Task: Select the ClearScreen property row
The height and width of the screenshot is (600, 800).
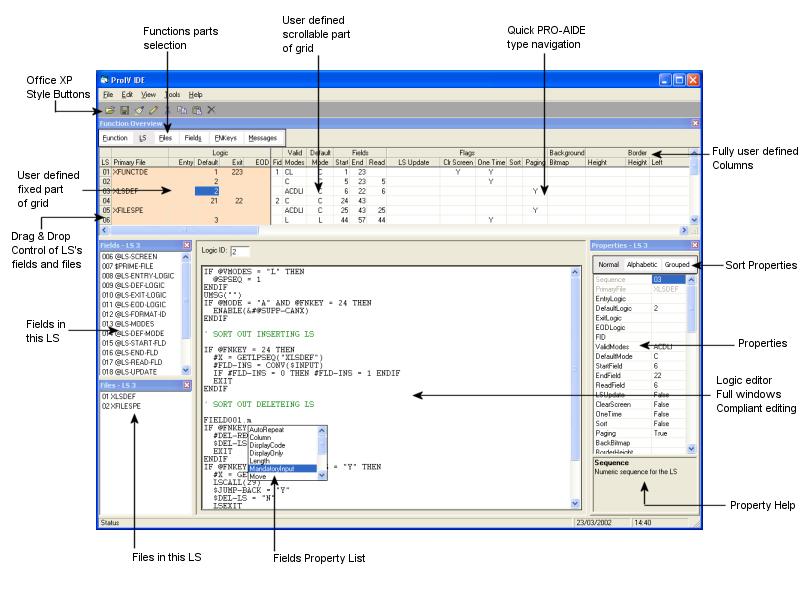Action: pos(640,404)
